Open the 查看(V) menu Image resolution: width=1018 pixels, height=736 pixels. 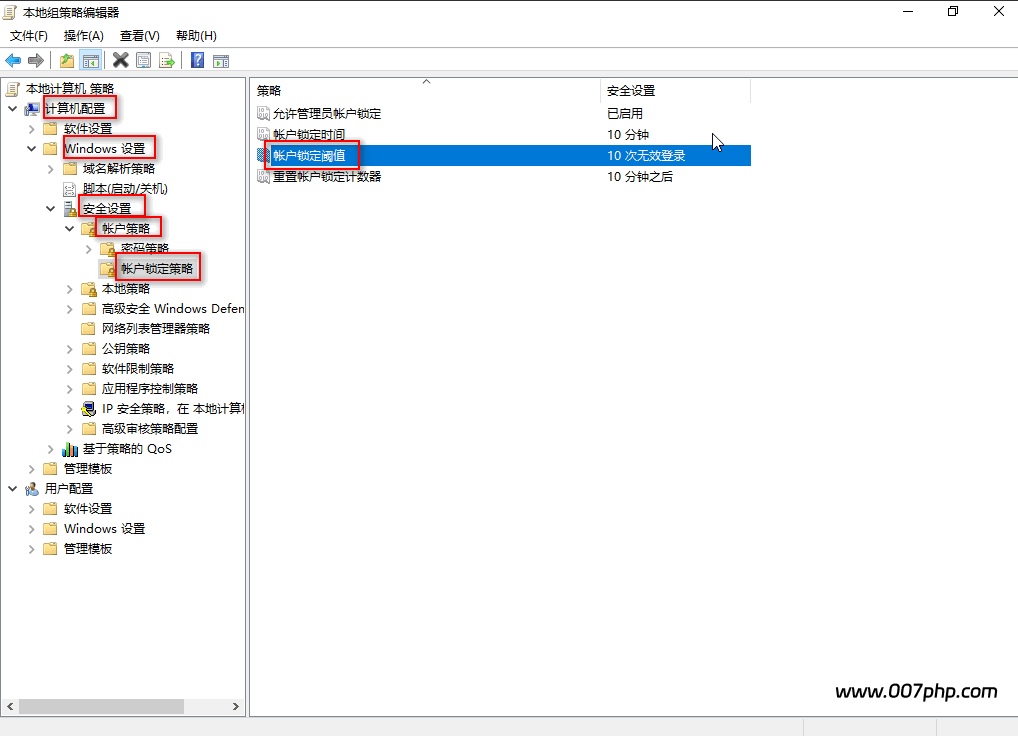(x=138, y=35)
